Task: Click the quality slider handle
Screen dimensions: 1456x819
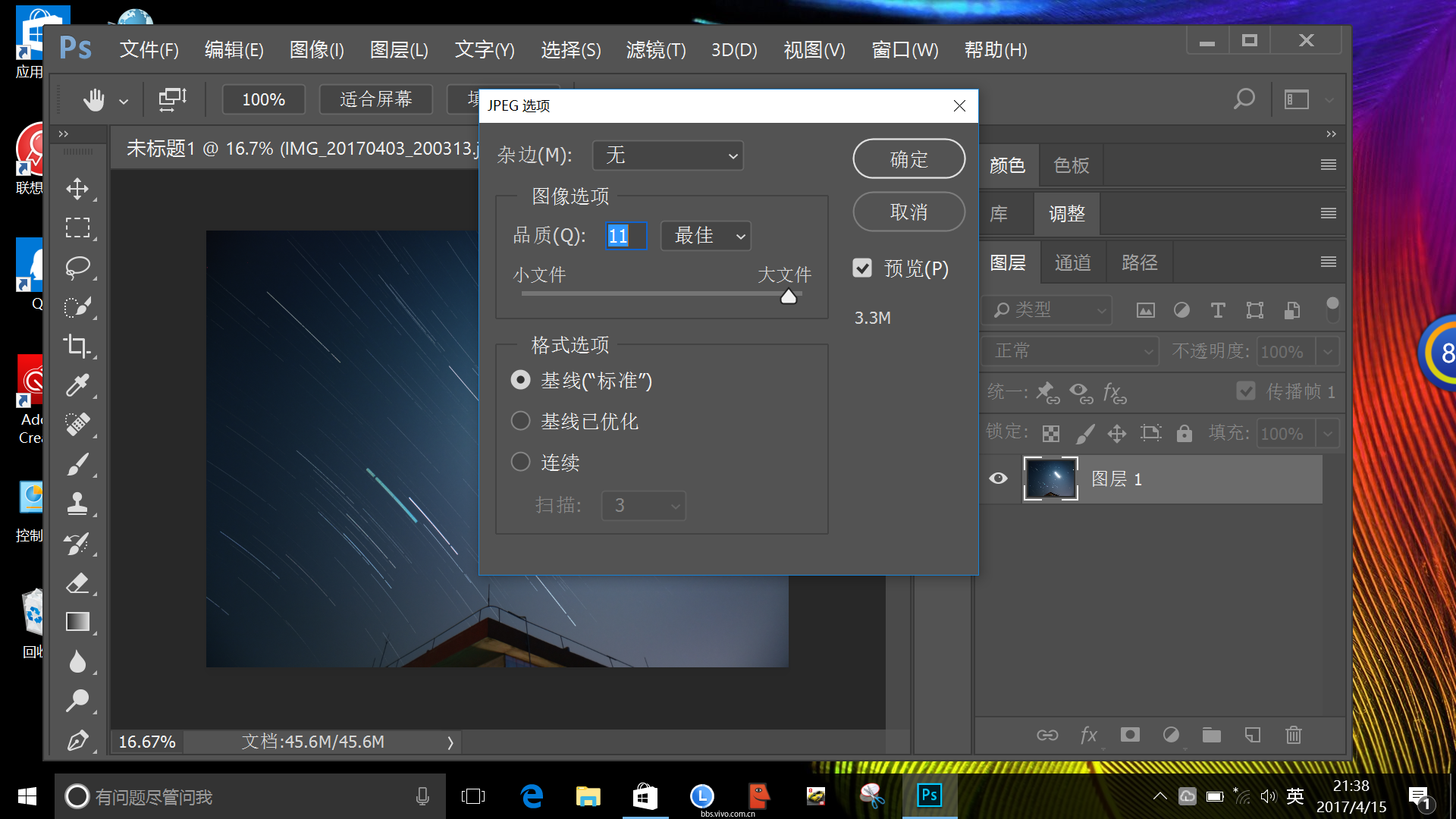Action: point(789,297)
